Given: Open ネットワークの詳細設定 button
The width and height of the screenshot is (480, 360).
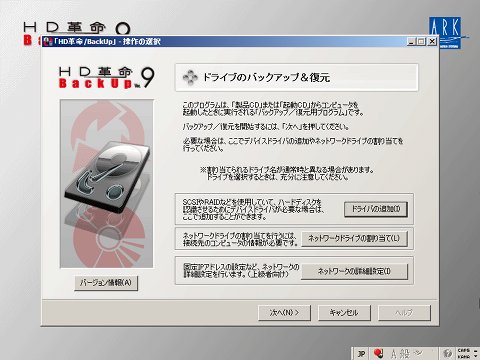Looking at the screenshot, I should coord(354,271).
